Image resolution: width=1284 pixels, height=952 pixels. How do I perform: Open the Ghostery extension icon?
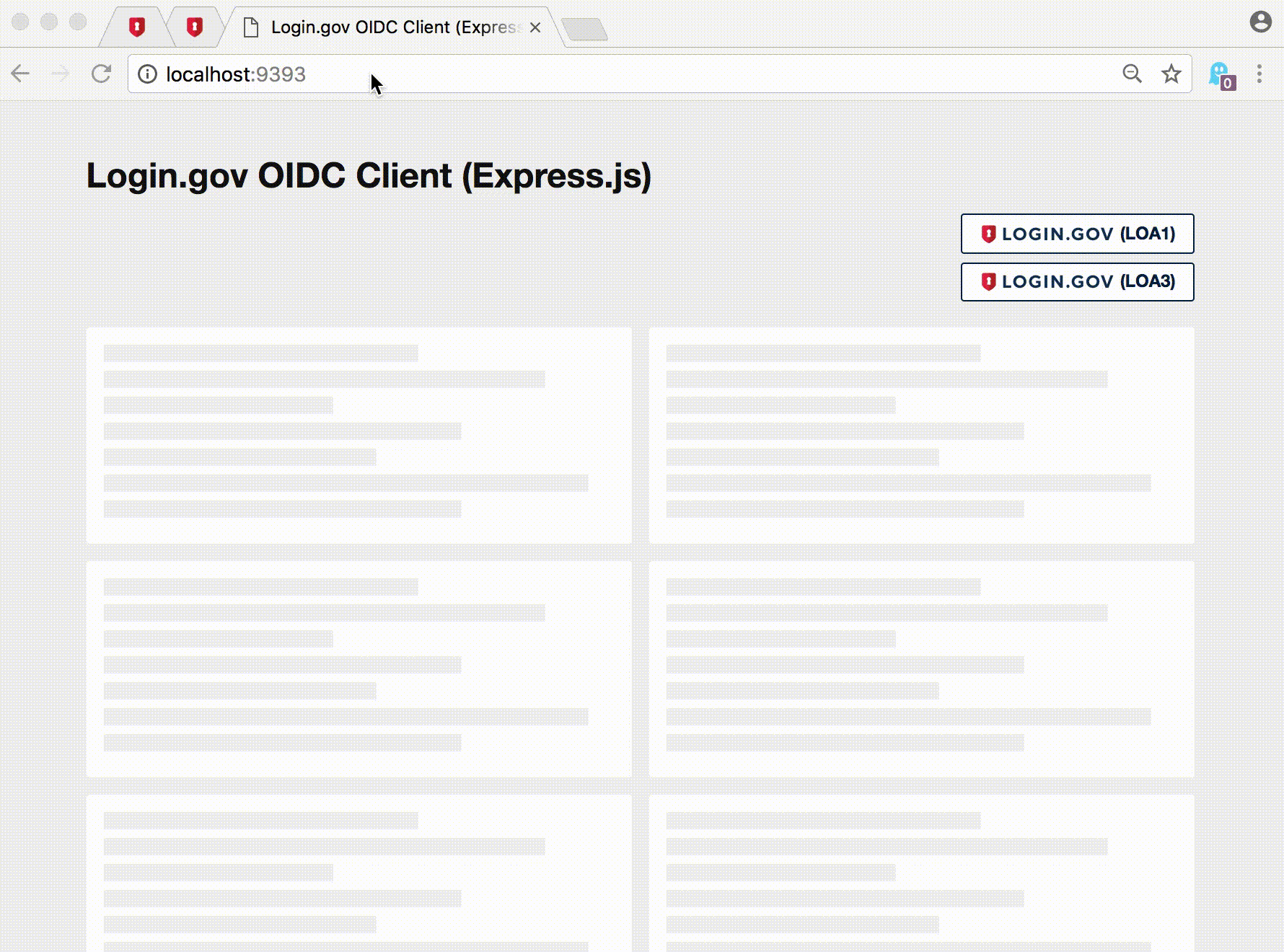pos(1222,75)
